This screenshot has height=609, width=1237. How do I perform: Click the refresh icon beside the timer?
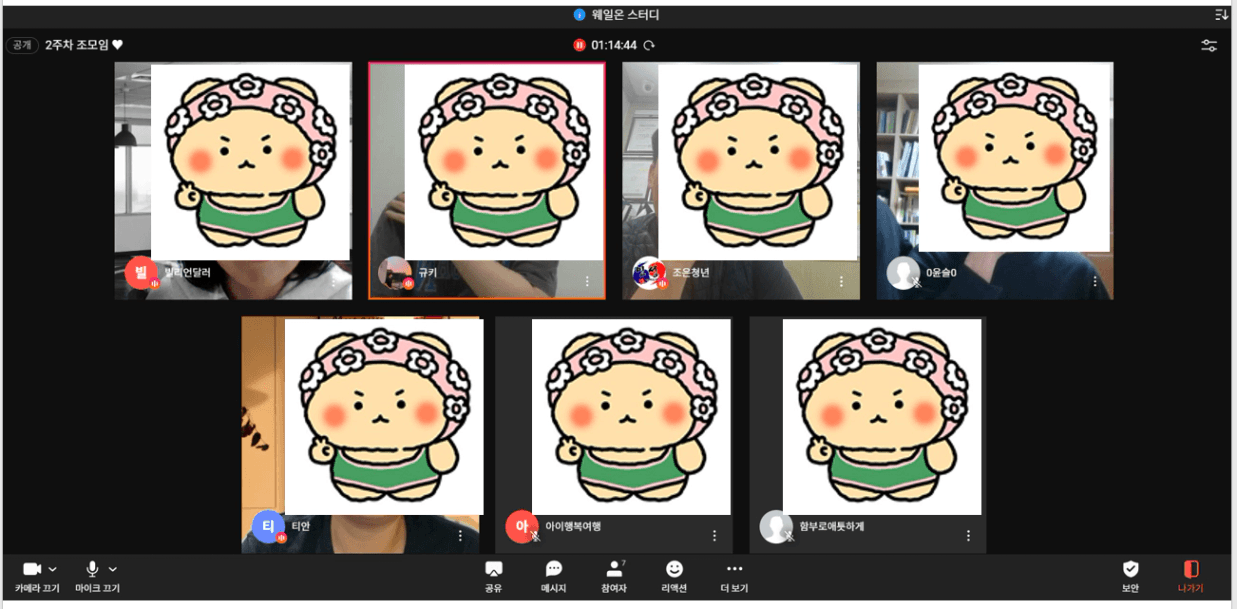[x=649, y=45]
